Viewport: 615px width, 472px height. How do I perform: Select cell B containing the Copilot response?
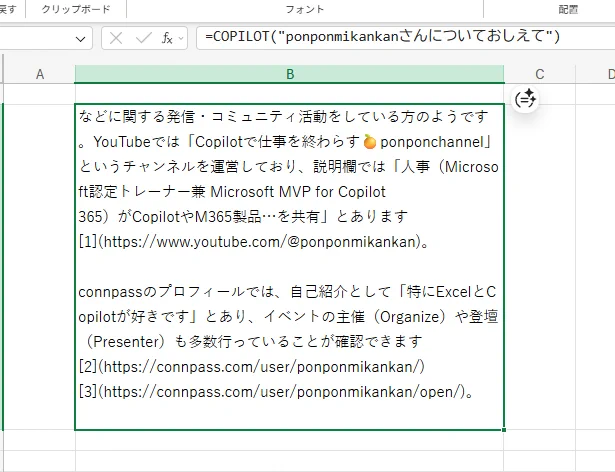(289, 267)
